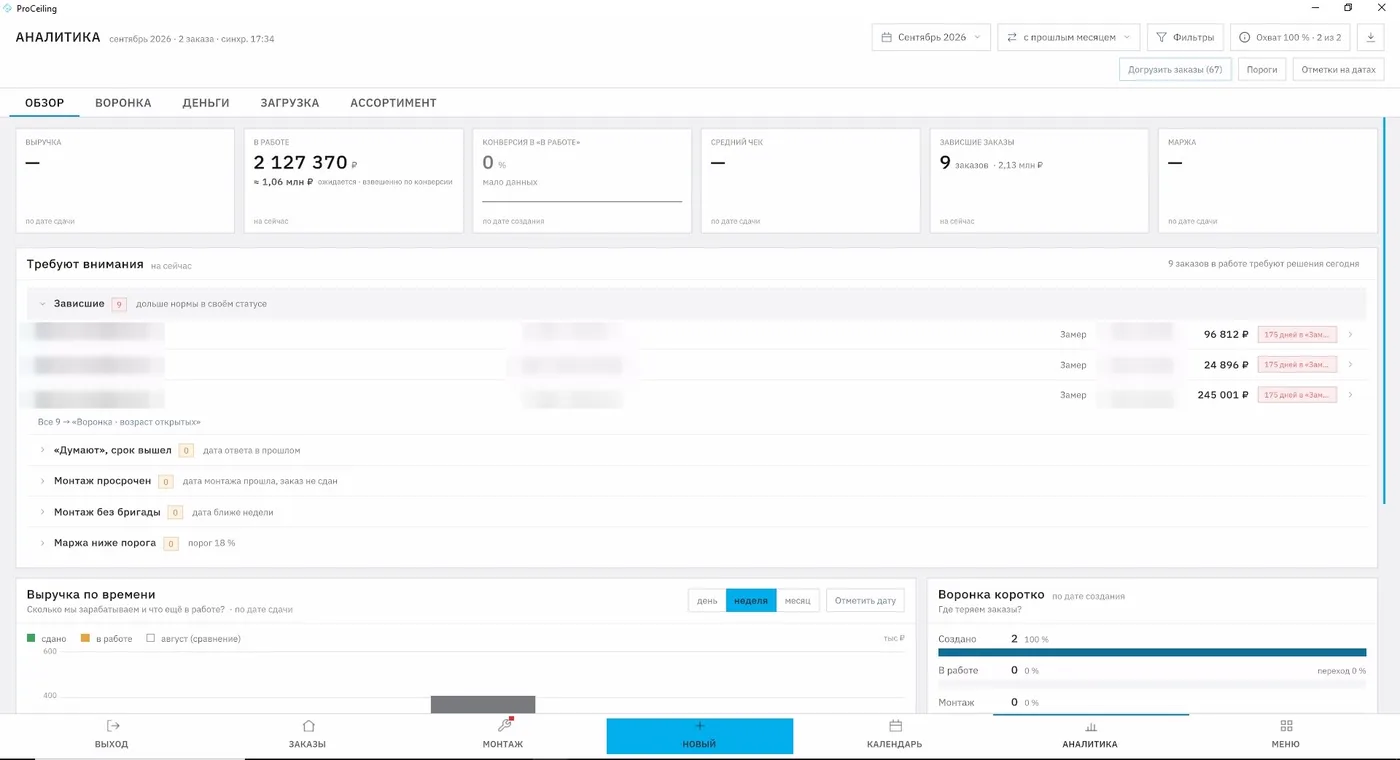
Task: Open Заказы via house icon
Action: click(x=308, y=726)
